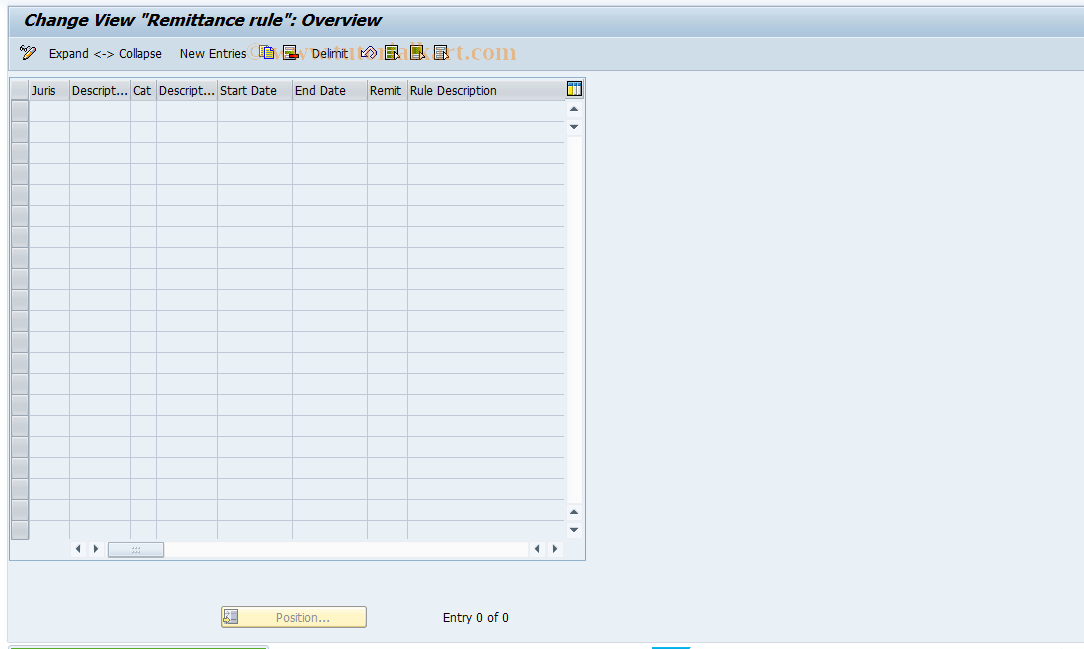Click the horizontal scrollbar thumb
This screenshot has height=649, width=1084.
point(136,549)
